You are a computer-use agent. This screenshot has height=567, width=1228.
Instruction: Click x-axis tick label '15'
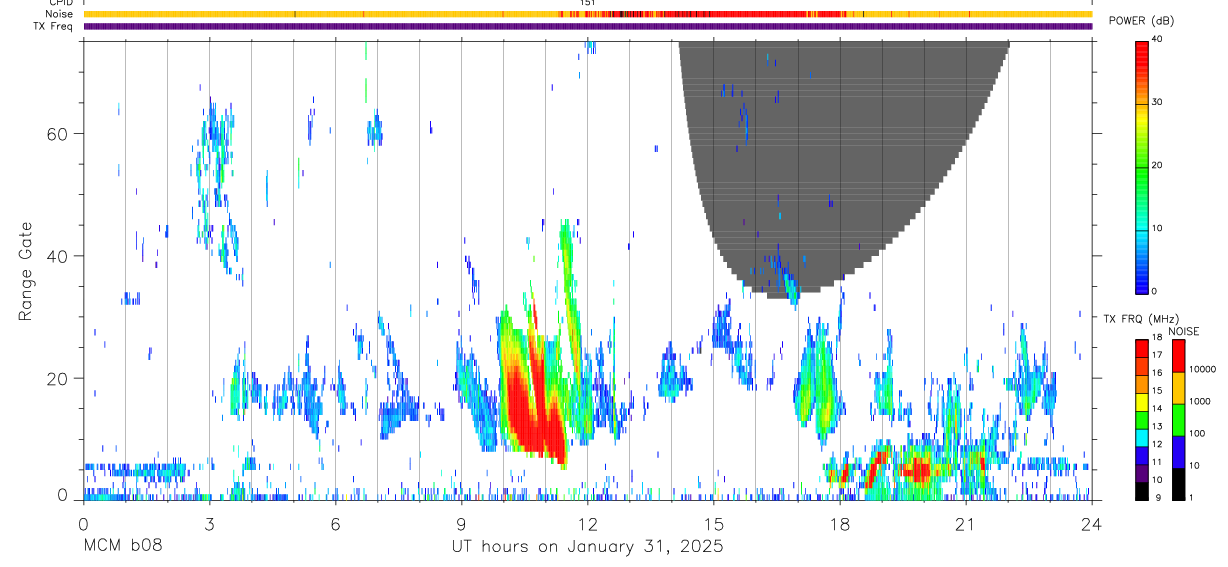[x=714, y=525]
